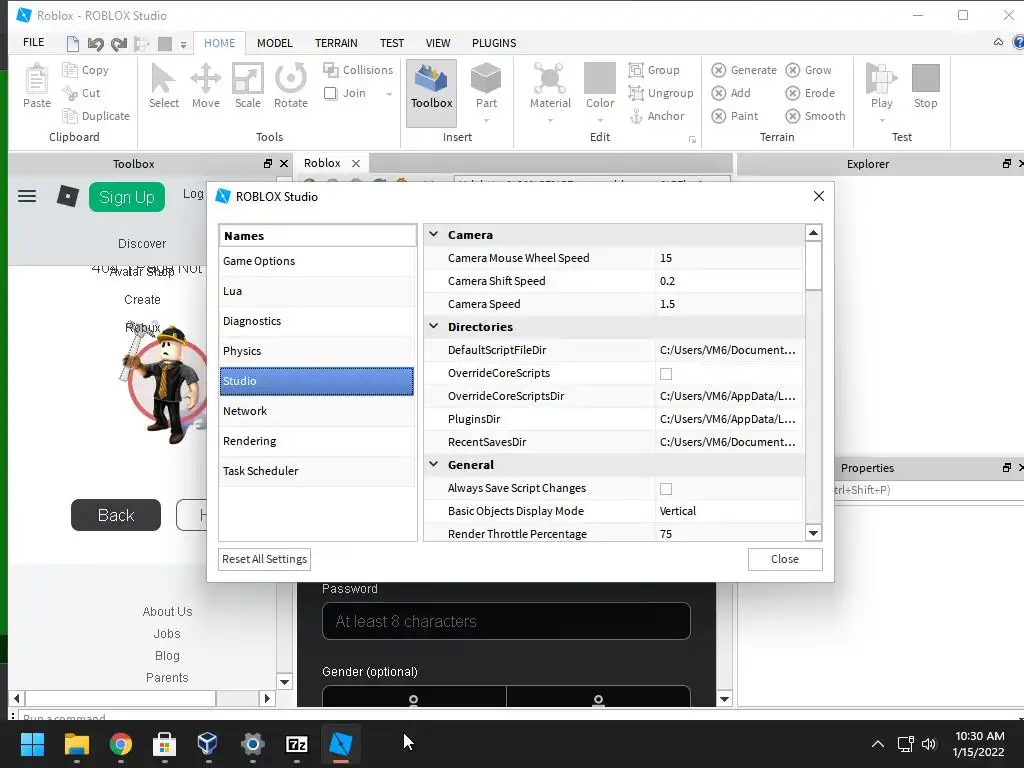Open 7-Zip from the taskbar
The width and height of the screenshot is (1024, 768).
tap(296, 744)
